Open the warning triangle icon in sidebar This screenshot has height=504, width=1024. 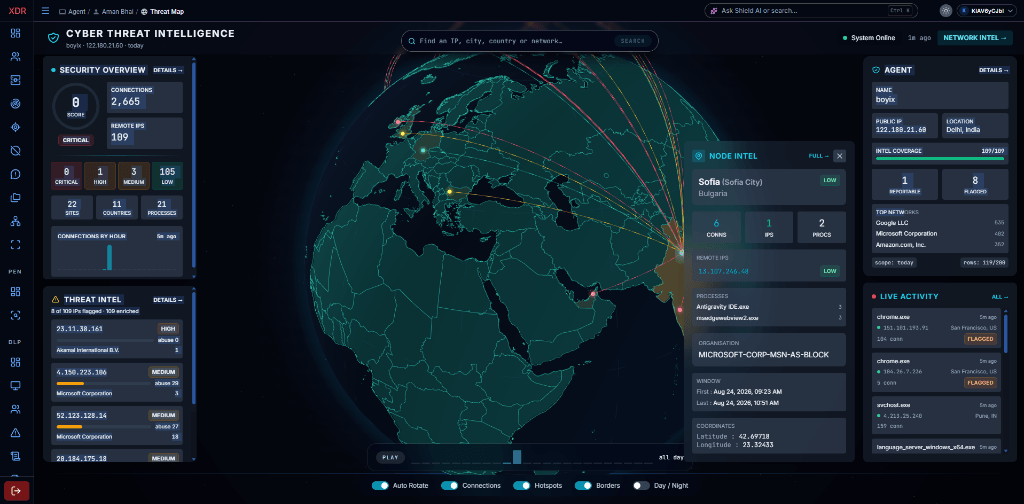coord(16,432)
